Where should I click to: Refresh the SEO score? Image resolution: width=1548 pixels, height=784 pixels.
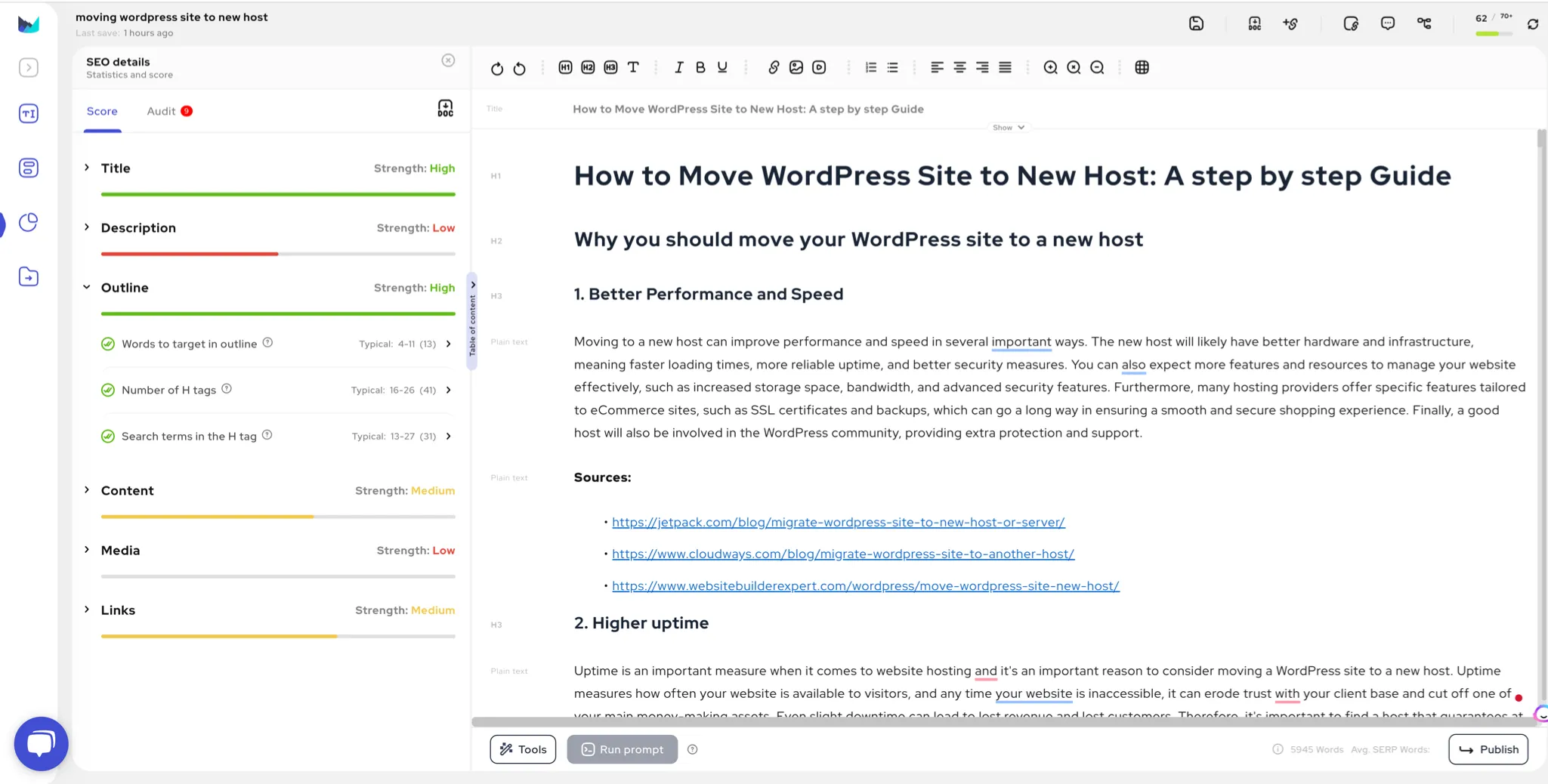[x=1534, y=23]
